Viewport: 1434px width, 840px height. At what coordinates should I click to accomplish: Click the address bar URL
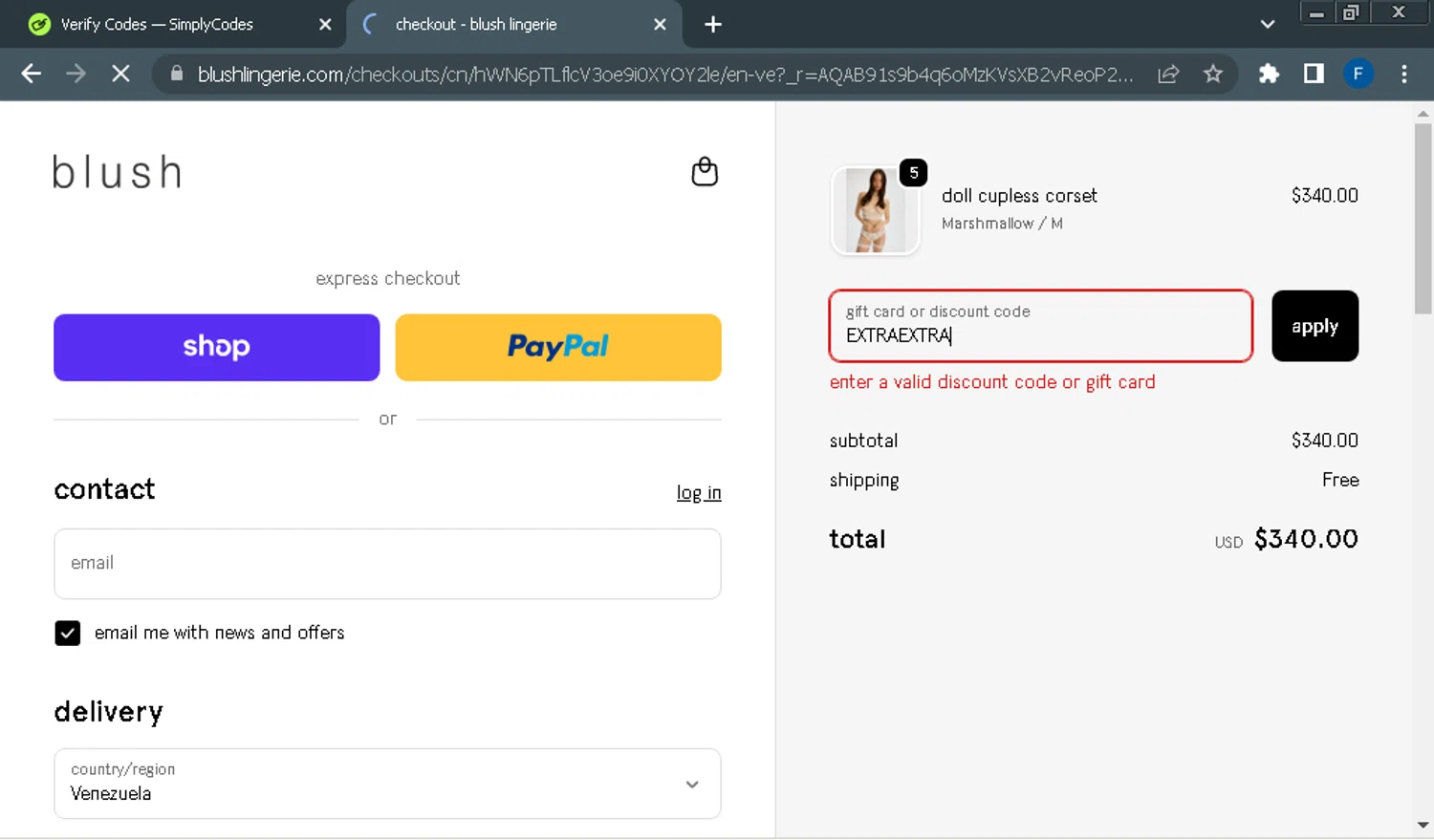[665, 75]
